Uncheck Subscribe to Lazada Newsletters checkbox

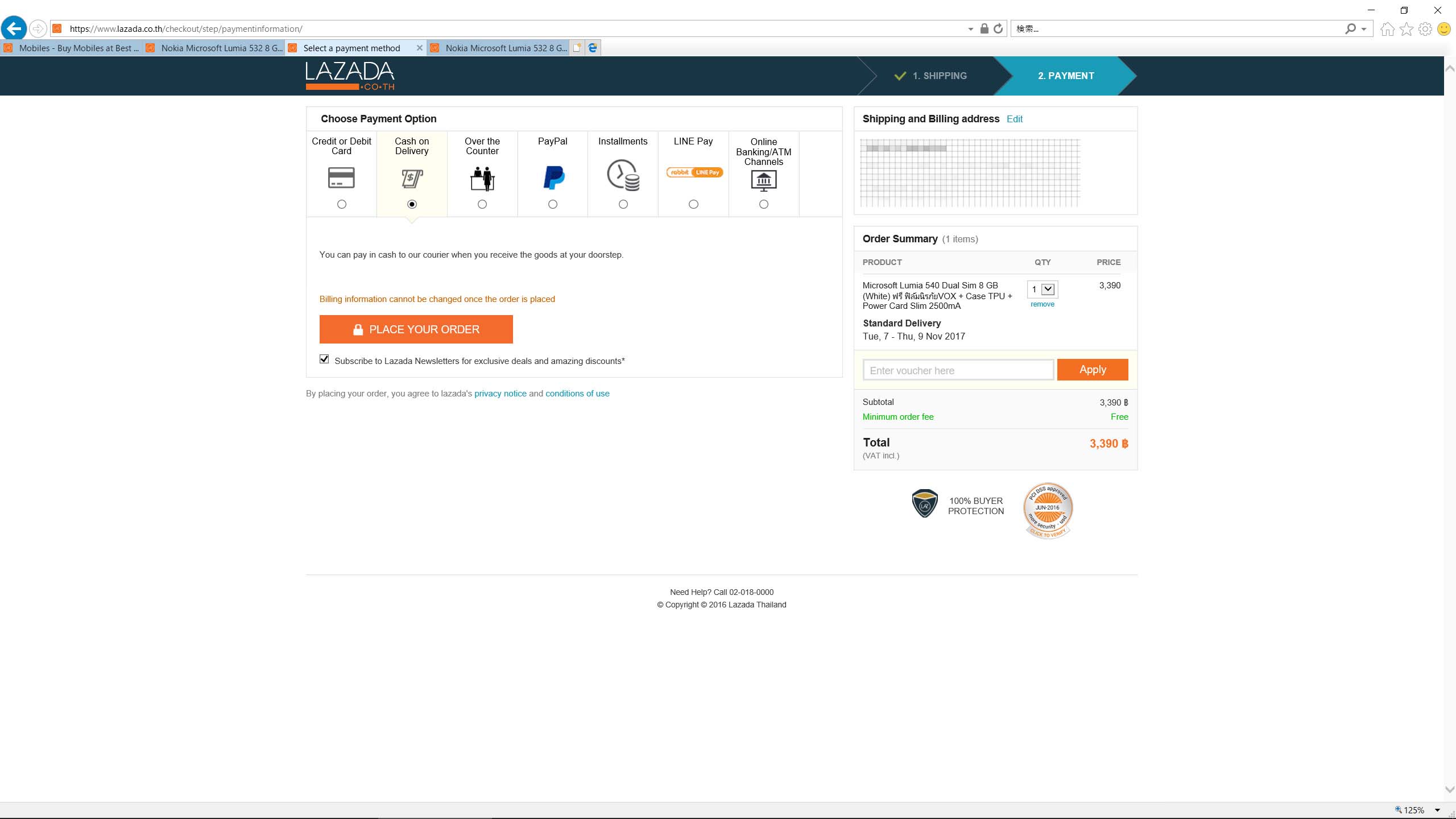coord(324,359)
